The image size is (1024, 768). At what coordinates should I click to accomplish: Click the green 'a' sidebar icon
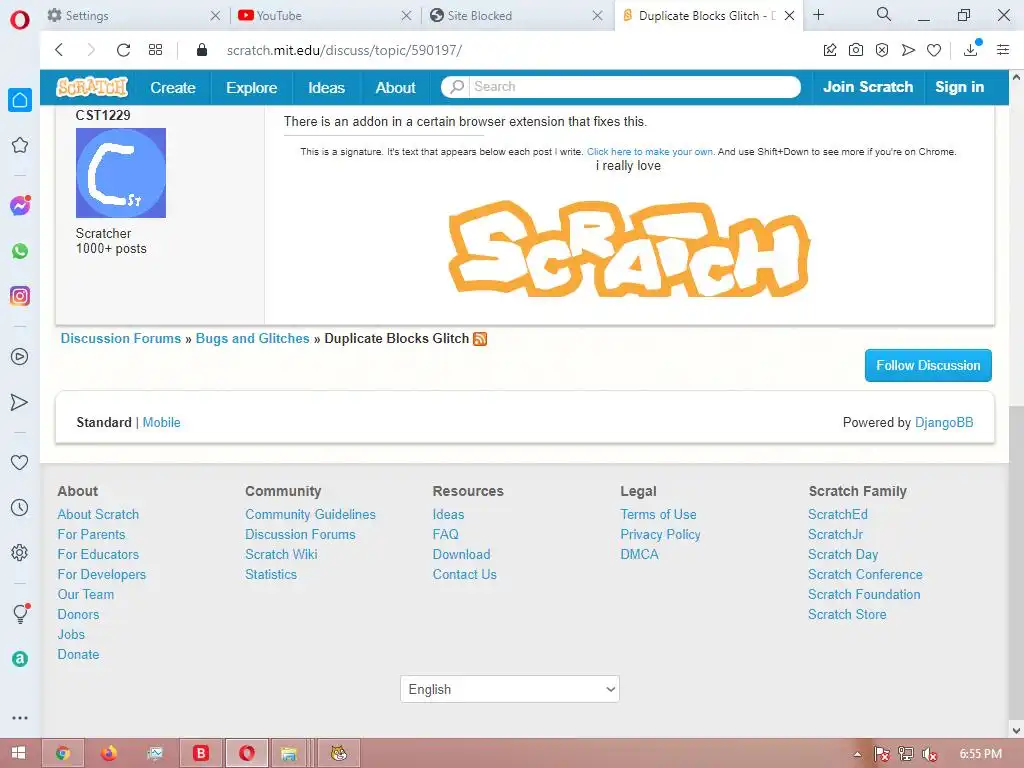tap(20, 659)
